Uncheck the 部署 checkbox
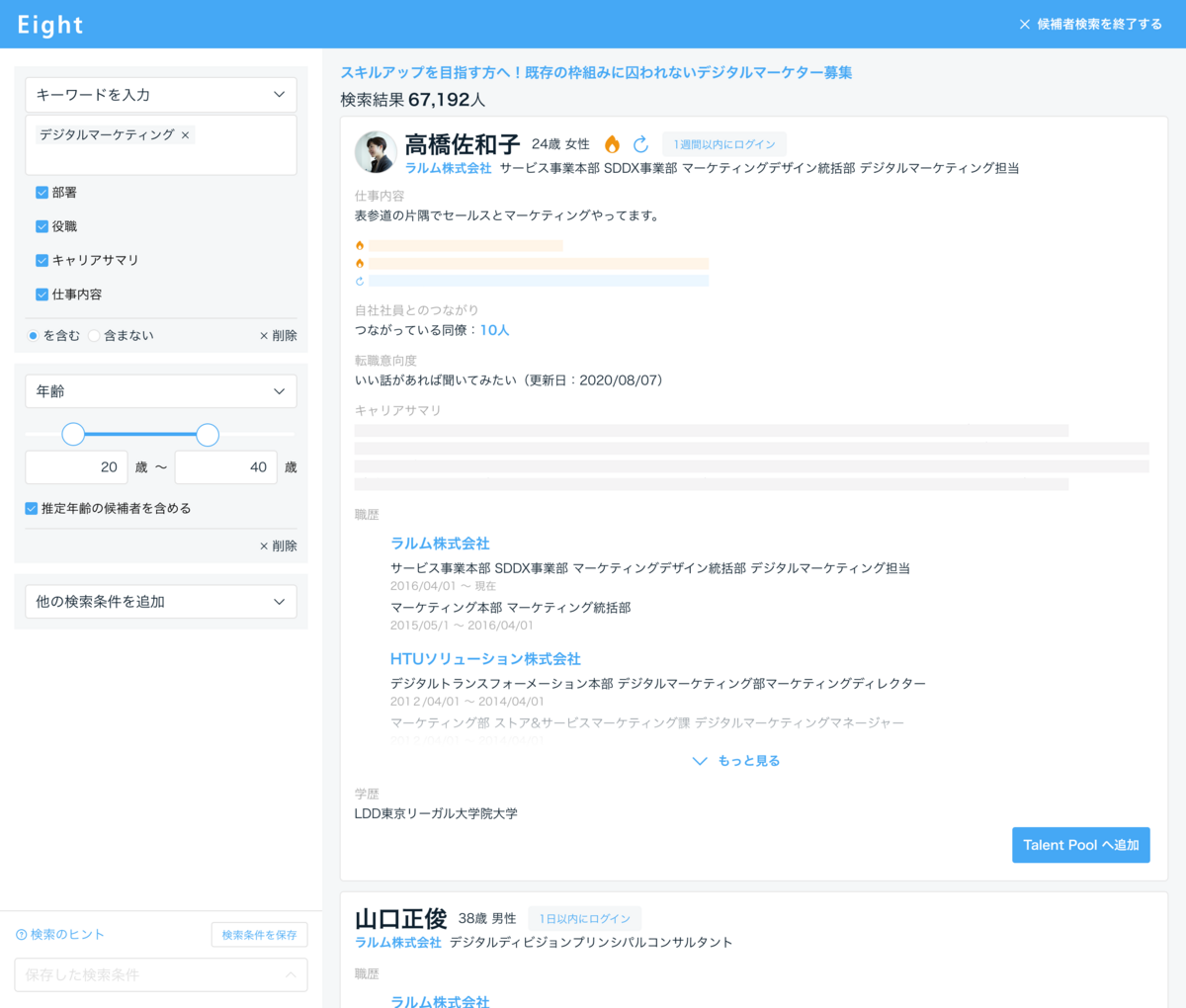 tap(41, 192)
